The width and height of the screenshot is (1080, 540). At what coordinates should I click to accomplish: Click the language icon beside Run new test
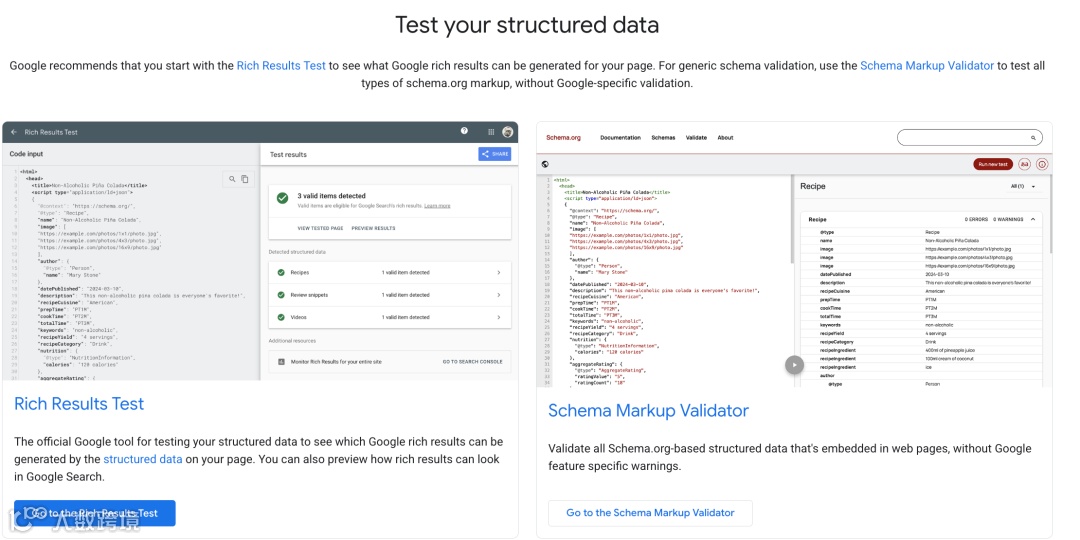(x=1025, y=164)
